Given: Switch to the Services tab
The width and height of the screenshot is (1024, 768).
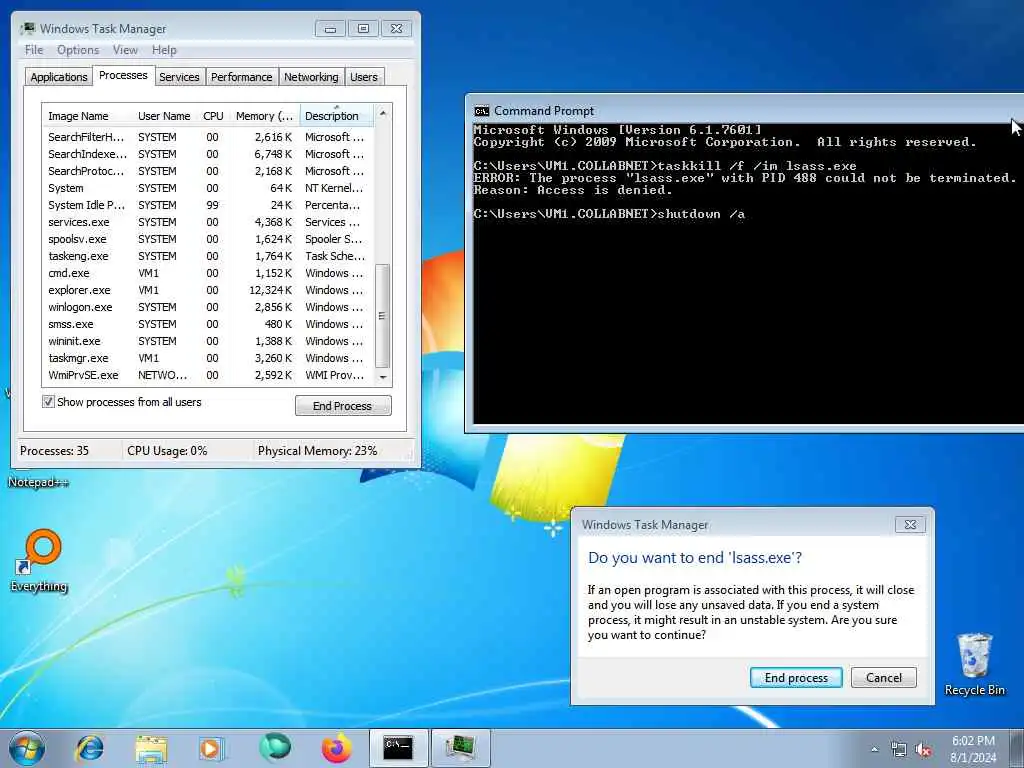Looking at the screenshot, I should [x=179, y=77].
